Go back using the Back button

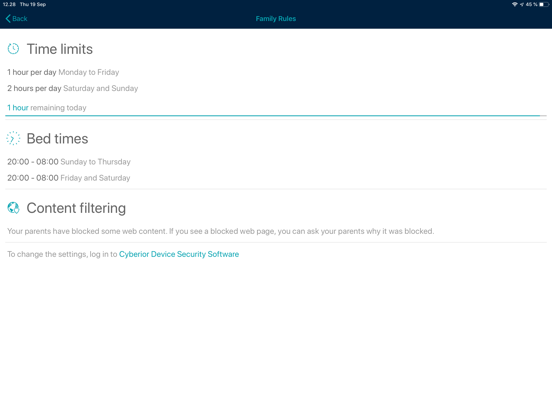17,19
